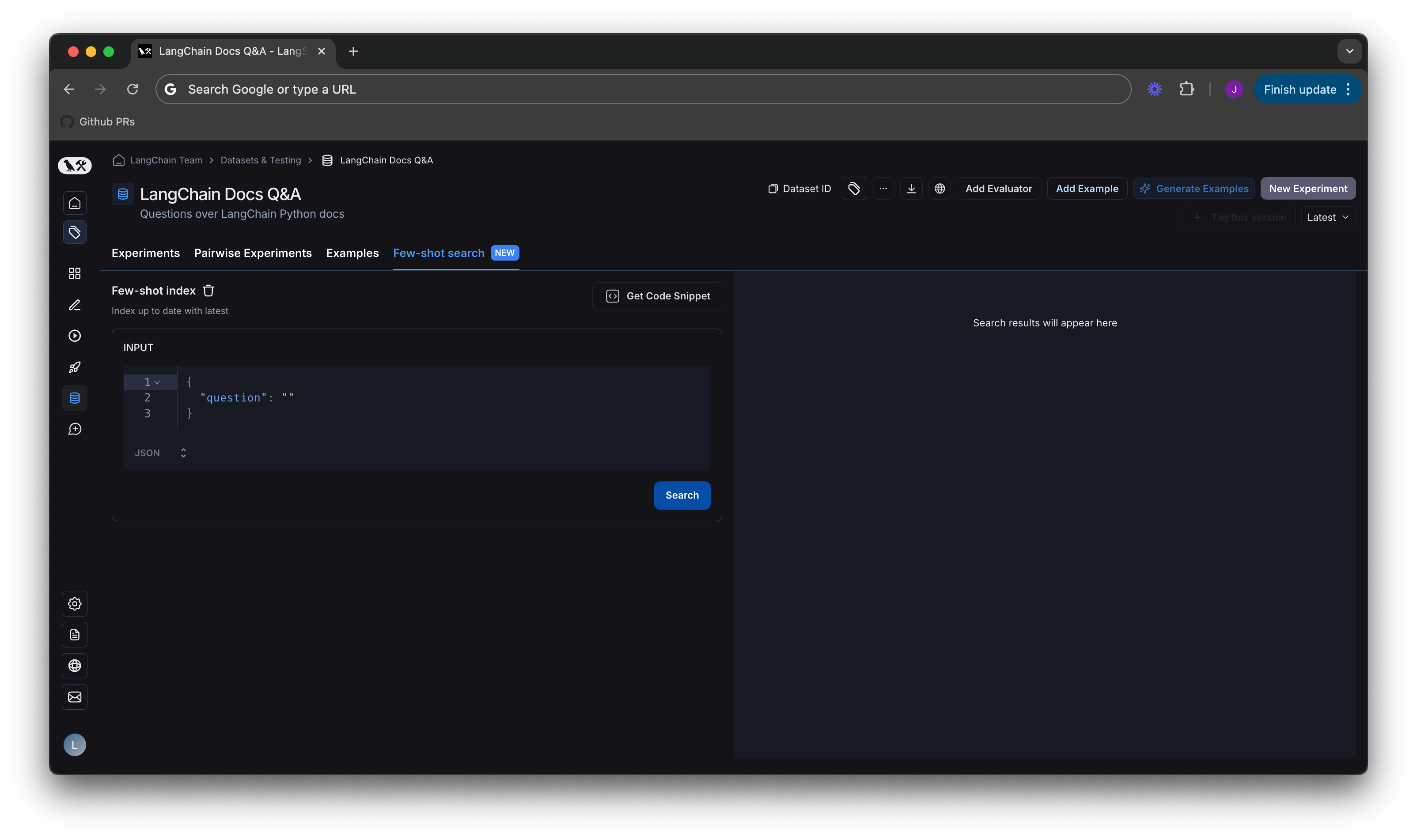Click the LangChain Docs Q&A page title
The width and height of the screenshot is (1417, 840).
point(220,194)
